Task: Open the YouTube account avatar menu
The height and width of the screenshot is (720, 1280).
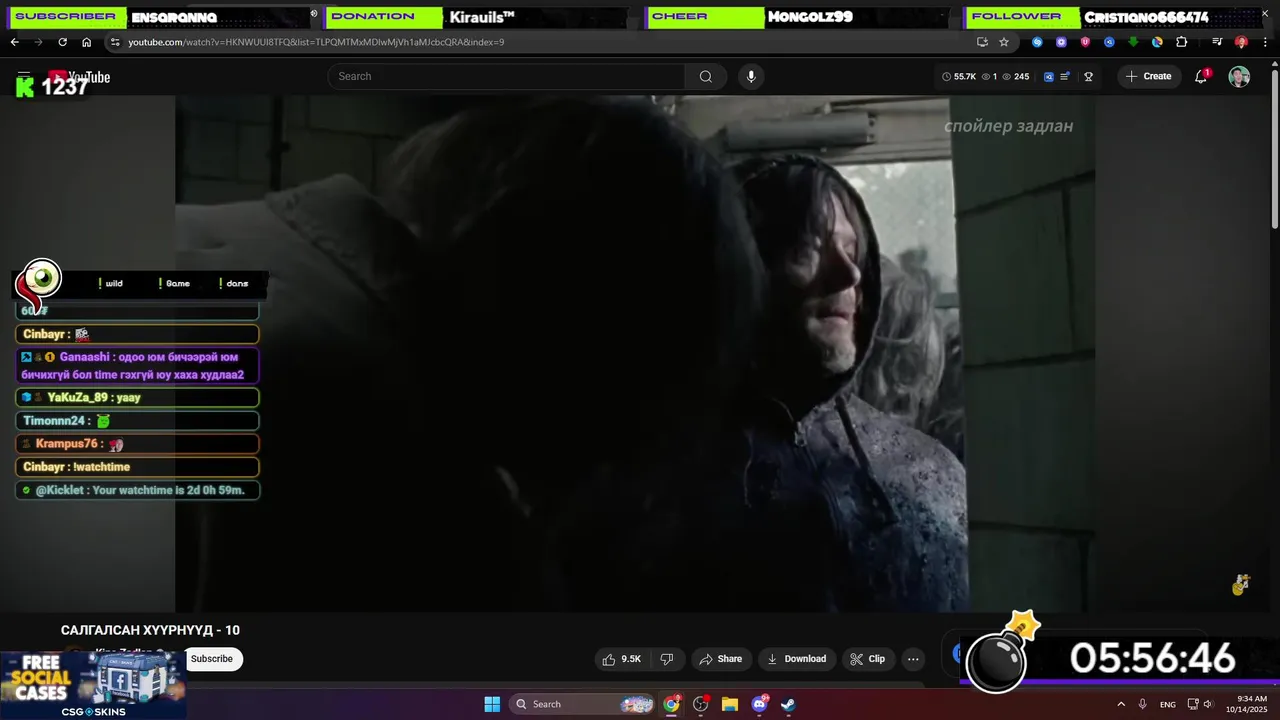Action: tap(1239, 76)
